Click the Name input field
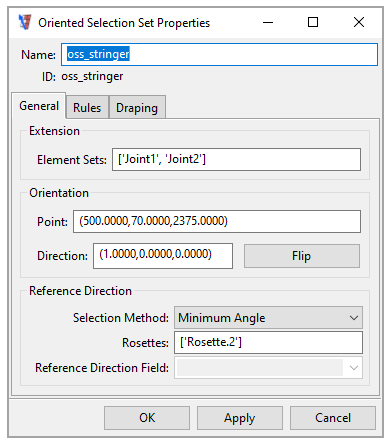391x443 pixels. pyautogui.click(x=219, y=54)
